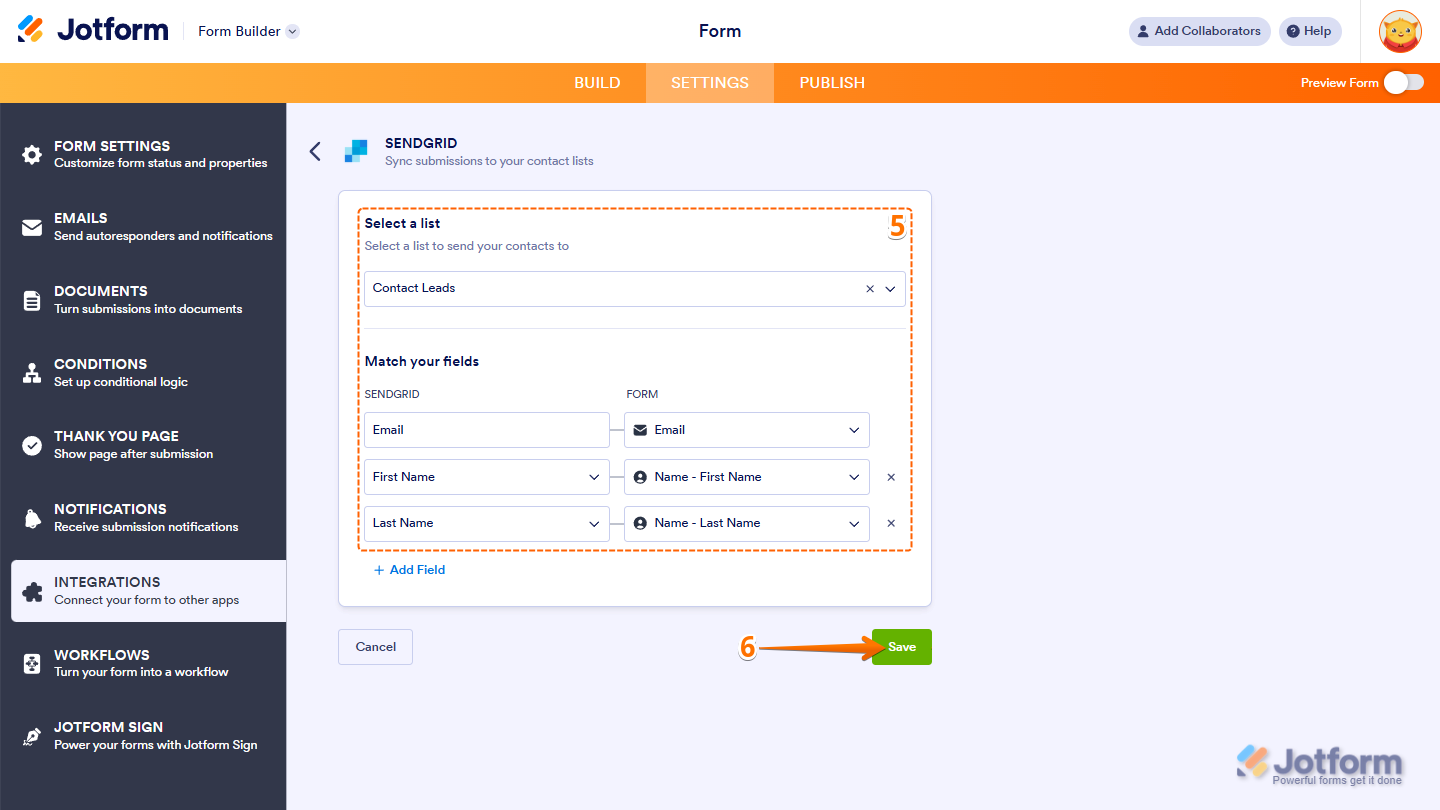Viewport: 1440px width, 810px height.
Task: Click the Jotform Sign pen icon
Action: click(x=30, y=734)
